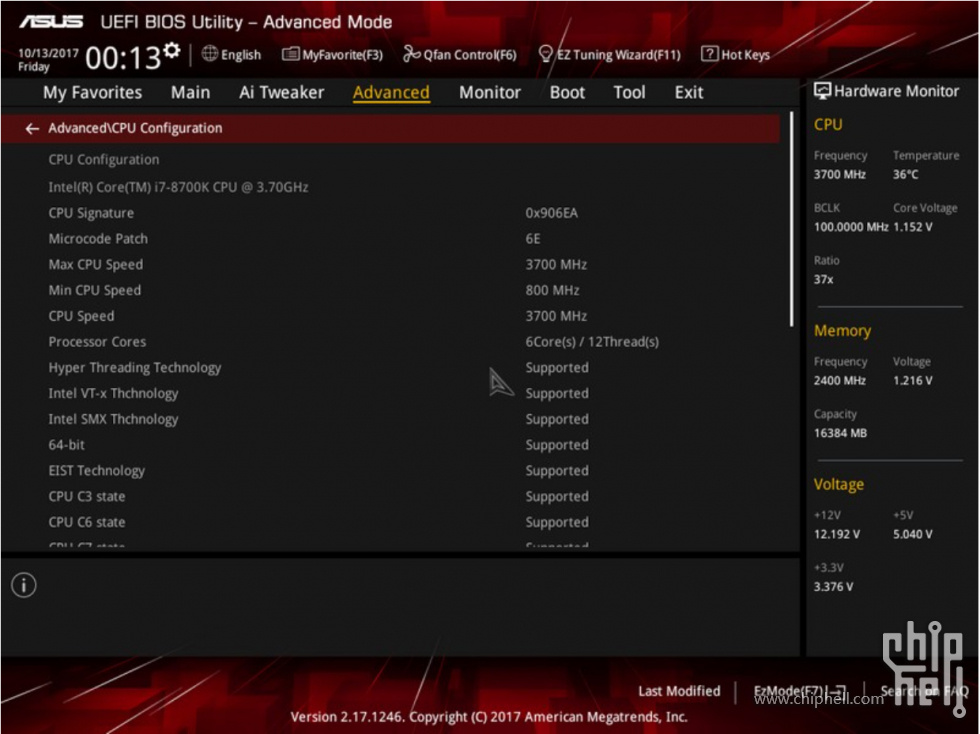Viewport: 980px width, 734px height.
Task: Go to the Ai Tweaker tab
Action: 281,93
